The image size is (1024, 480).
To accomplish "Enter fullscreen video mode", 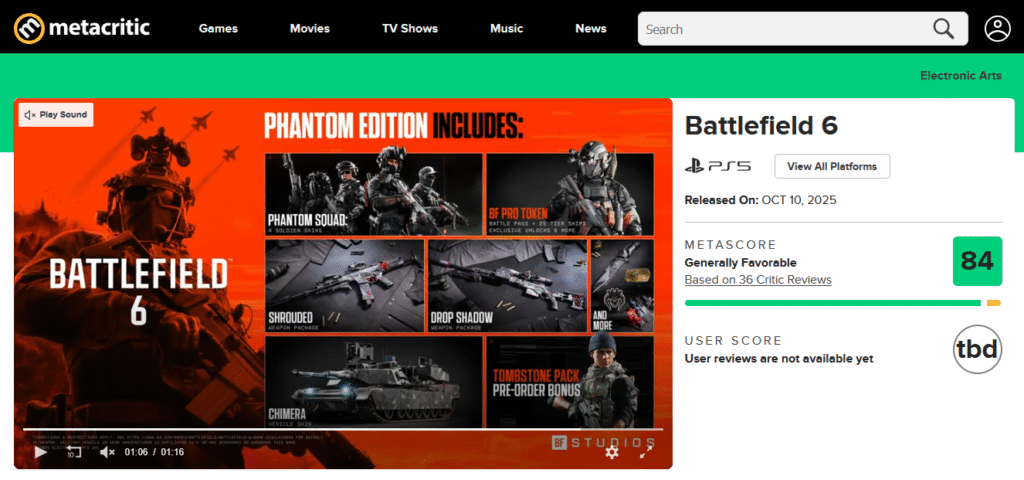I will 646,452.
